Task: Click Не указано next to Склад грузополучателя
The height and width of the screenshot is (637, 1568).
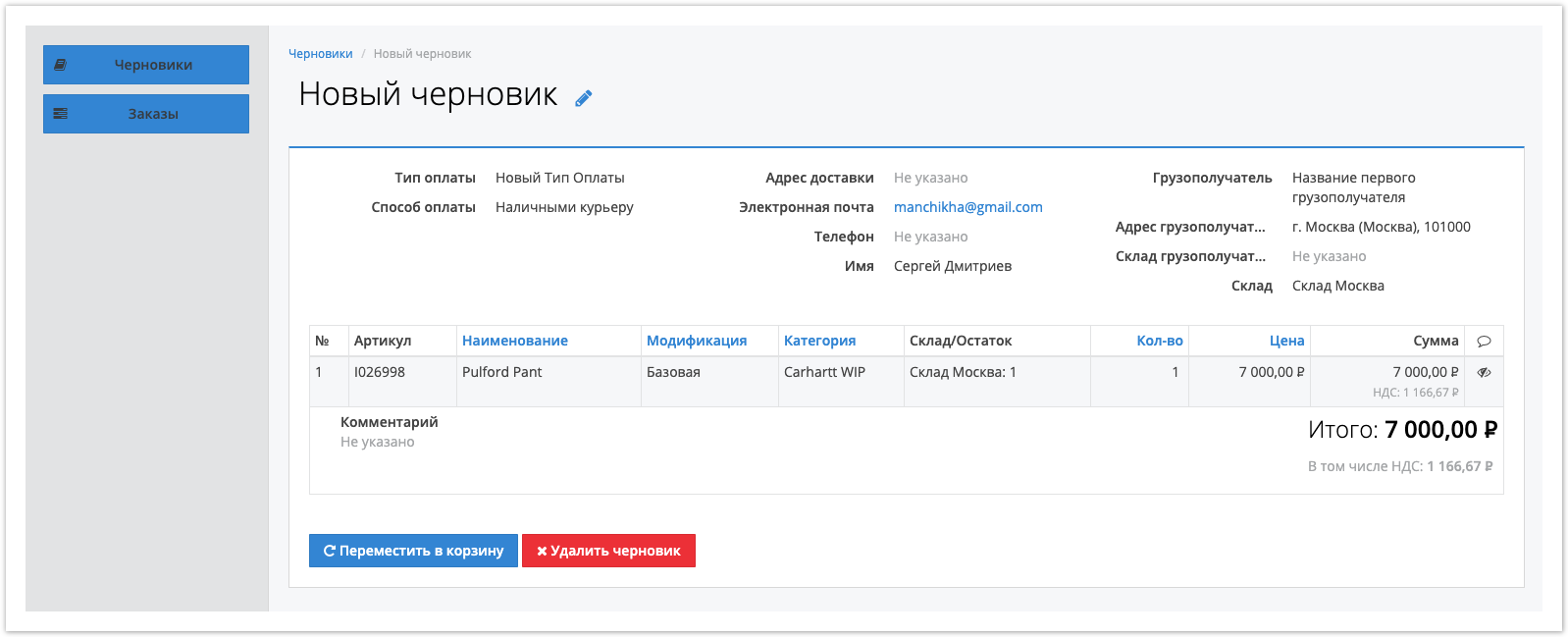Action: (x=1329, y=256)
